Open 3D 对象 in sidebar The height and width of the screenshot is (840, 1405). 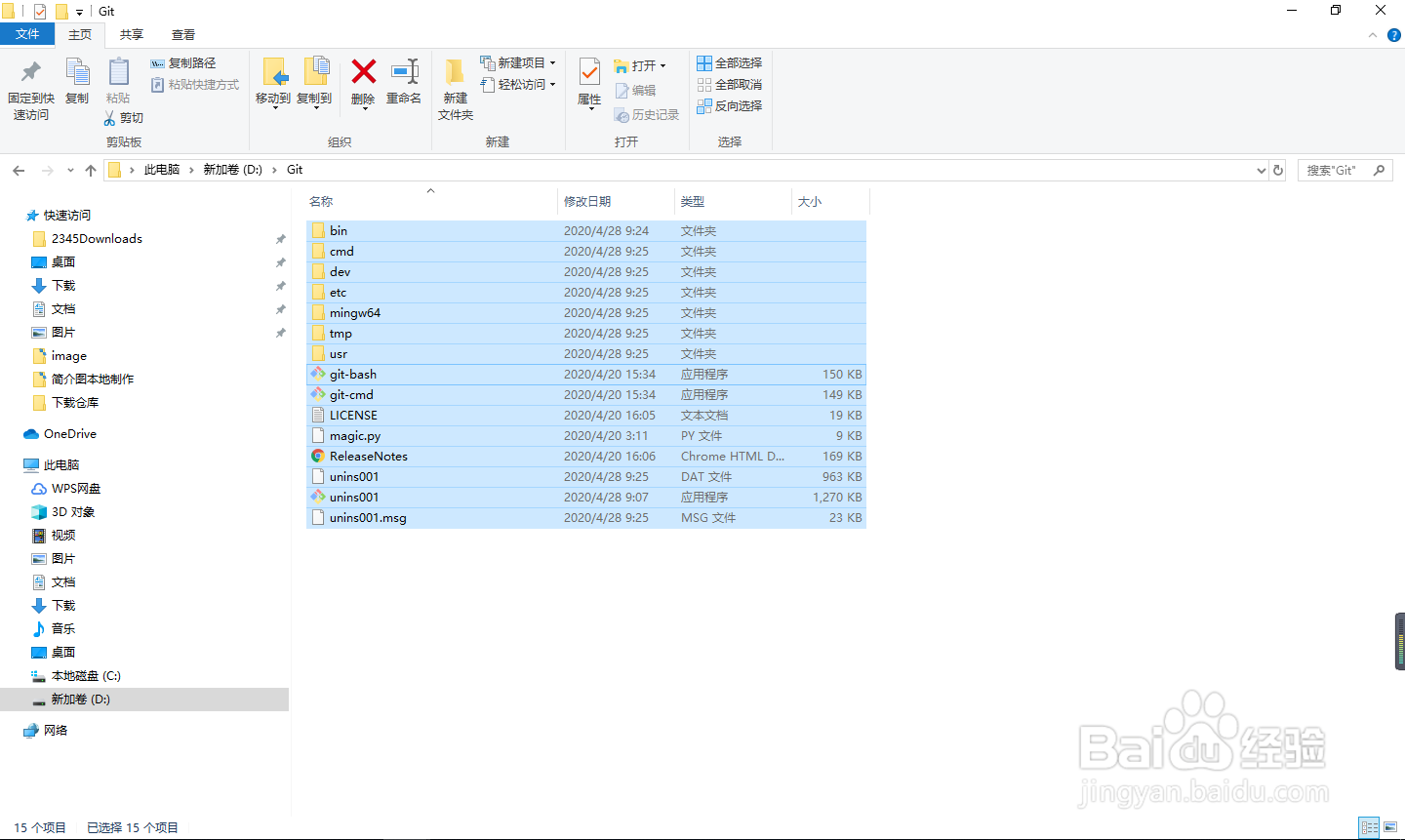click(72, 512)
